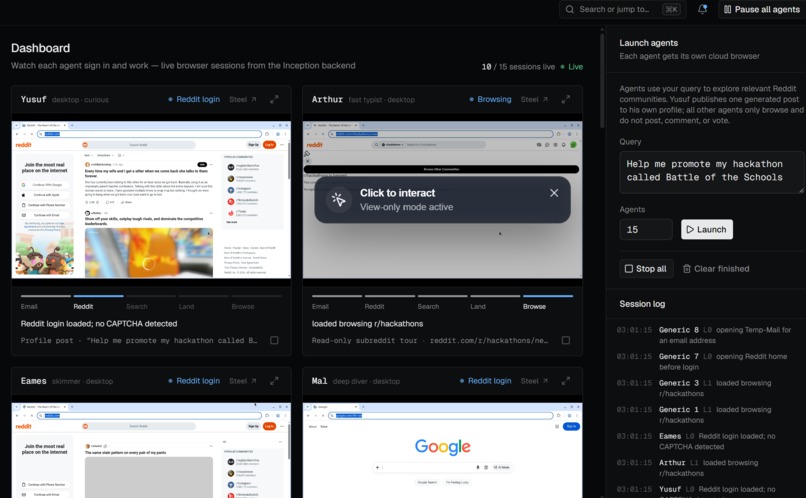
Task: Tick the checkbox on Arthur's card
Action: coord(565,340)
